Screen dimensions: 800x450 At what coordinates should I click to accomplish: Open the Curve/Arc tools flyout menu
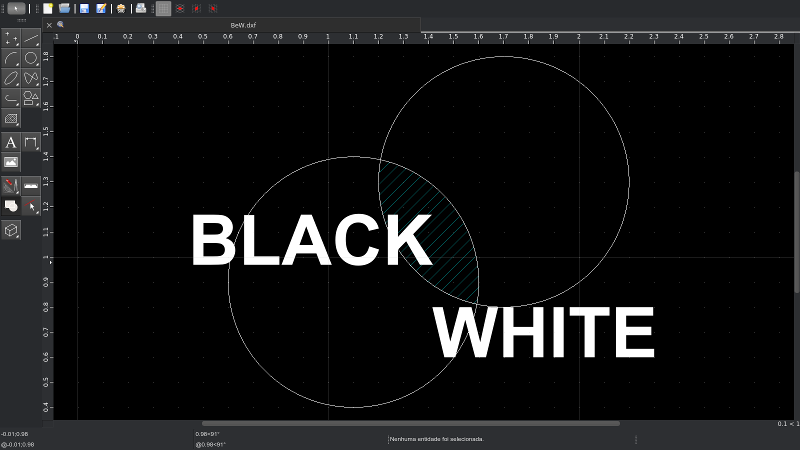click(x=11, y=58)
